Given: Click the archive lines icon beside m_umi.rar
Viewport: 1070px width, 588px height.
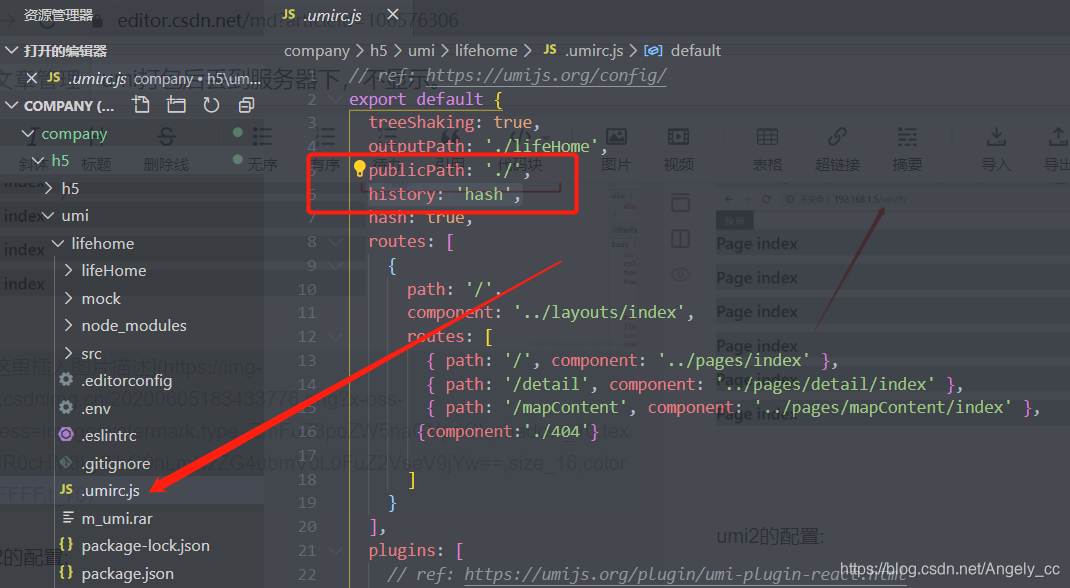Looking at the screenshot, I should coord(68,518).
